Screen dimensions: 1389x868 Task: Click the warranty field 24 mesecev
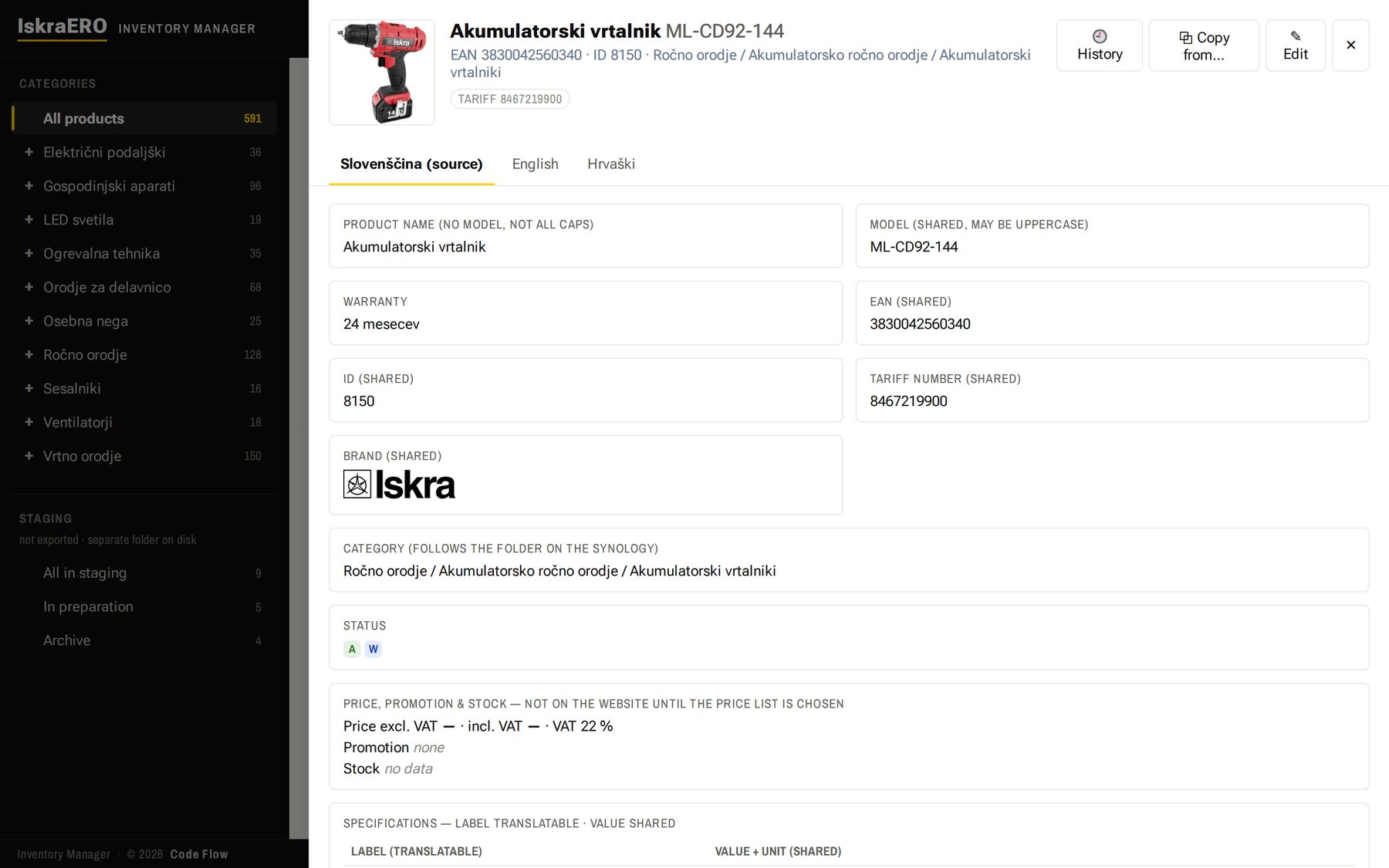click(586, 313)
